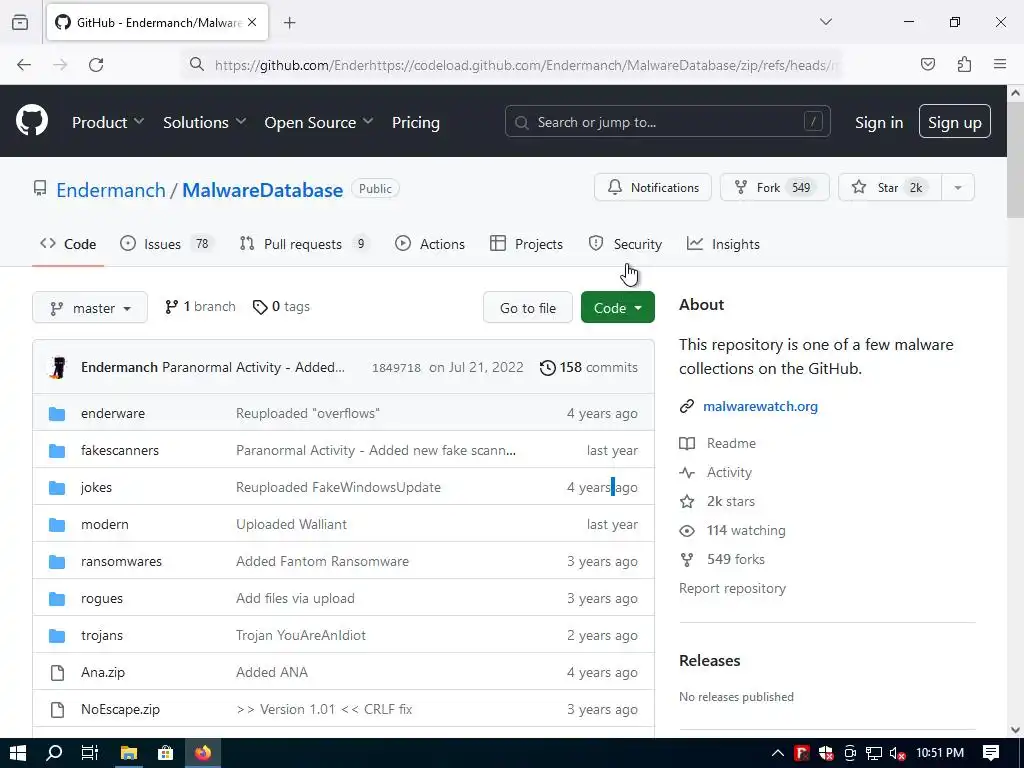Open Windows taskbar search icon
1024x768 pixels.
pyautogui.click(x=55, y=753)
